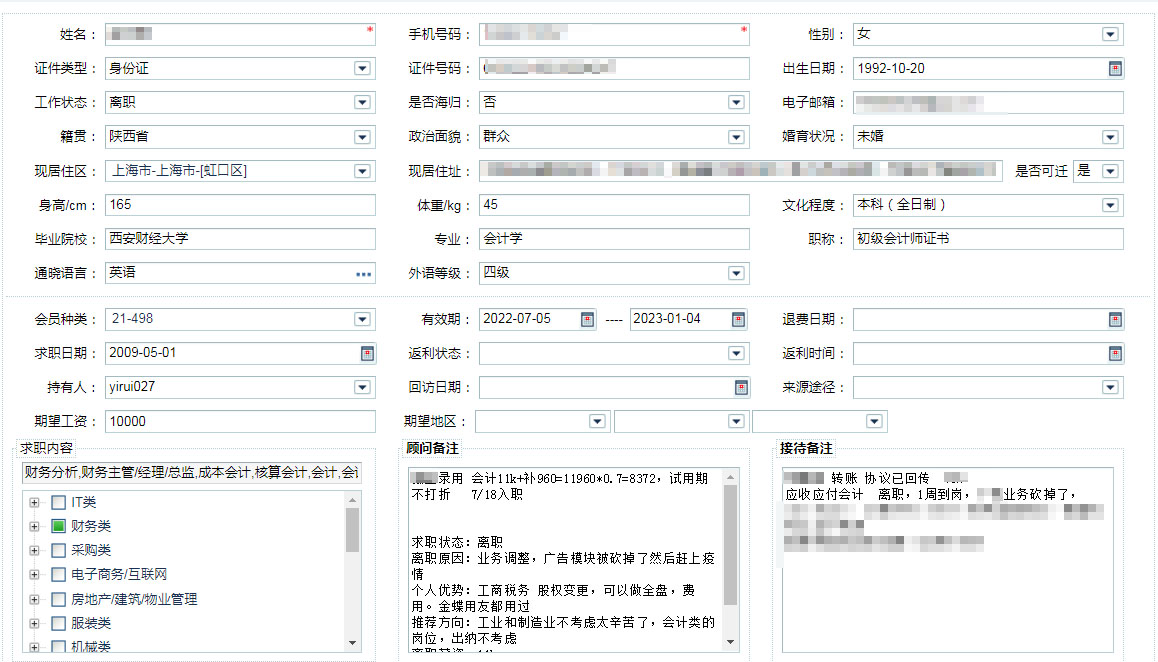Click the 专业 field showing 会计学
Viewport: 1158px width, 662px height.
tap(614, 239)
